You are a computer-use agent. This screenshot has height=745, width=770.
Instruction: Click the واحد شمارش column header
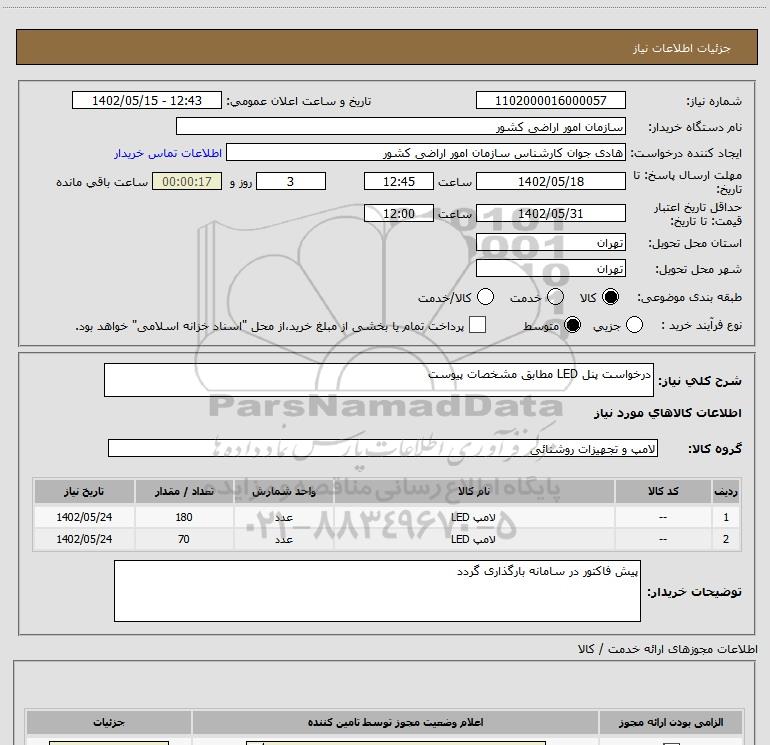pos(284,492)
